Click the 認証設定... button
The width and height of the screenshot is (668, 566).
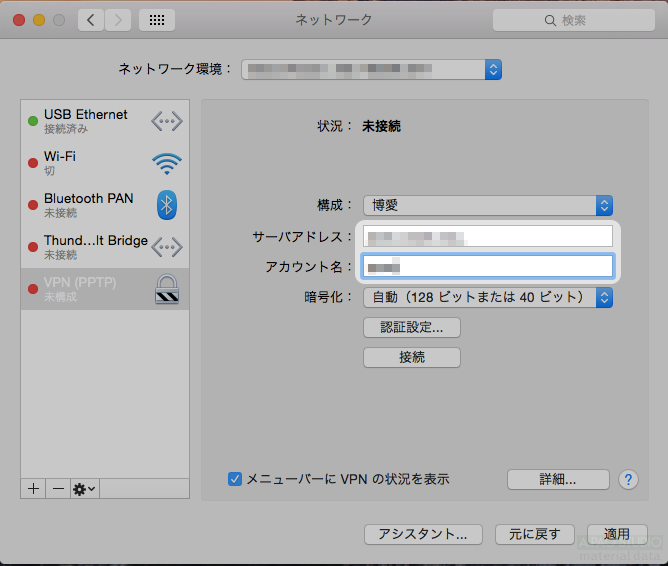coord(411,327)
